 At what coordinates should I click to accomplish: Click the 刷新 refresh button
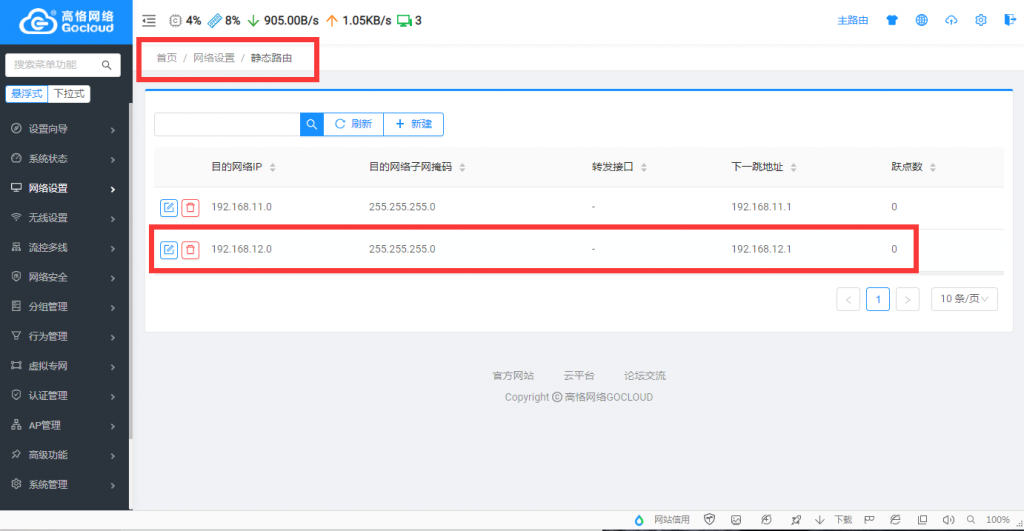point(353,124)
